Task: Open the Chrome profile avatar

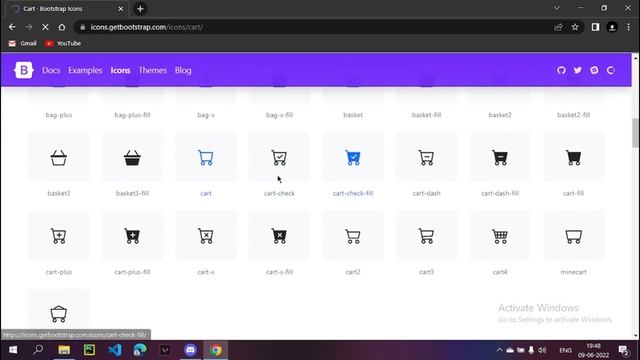Action: pyautogui.click(x=612, y=27)
